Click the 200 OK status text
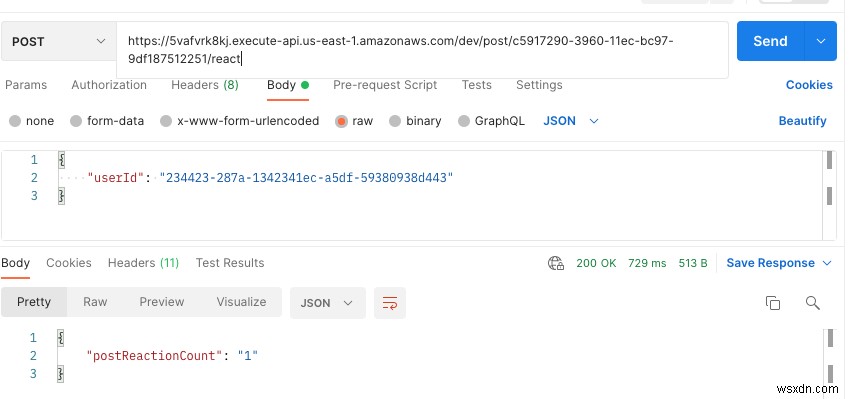Viewport: 850px width, 399px height. pos(596,263)
